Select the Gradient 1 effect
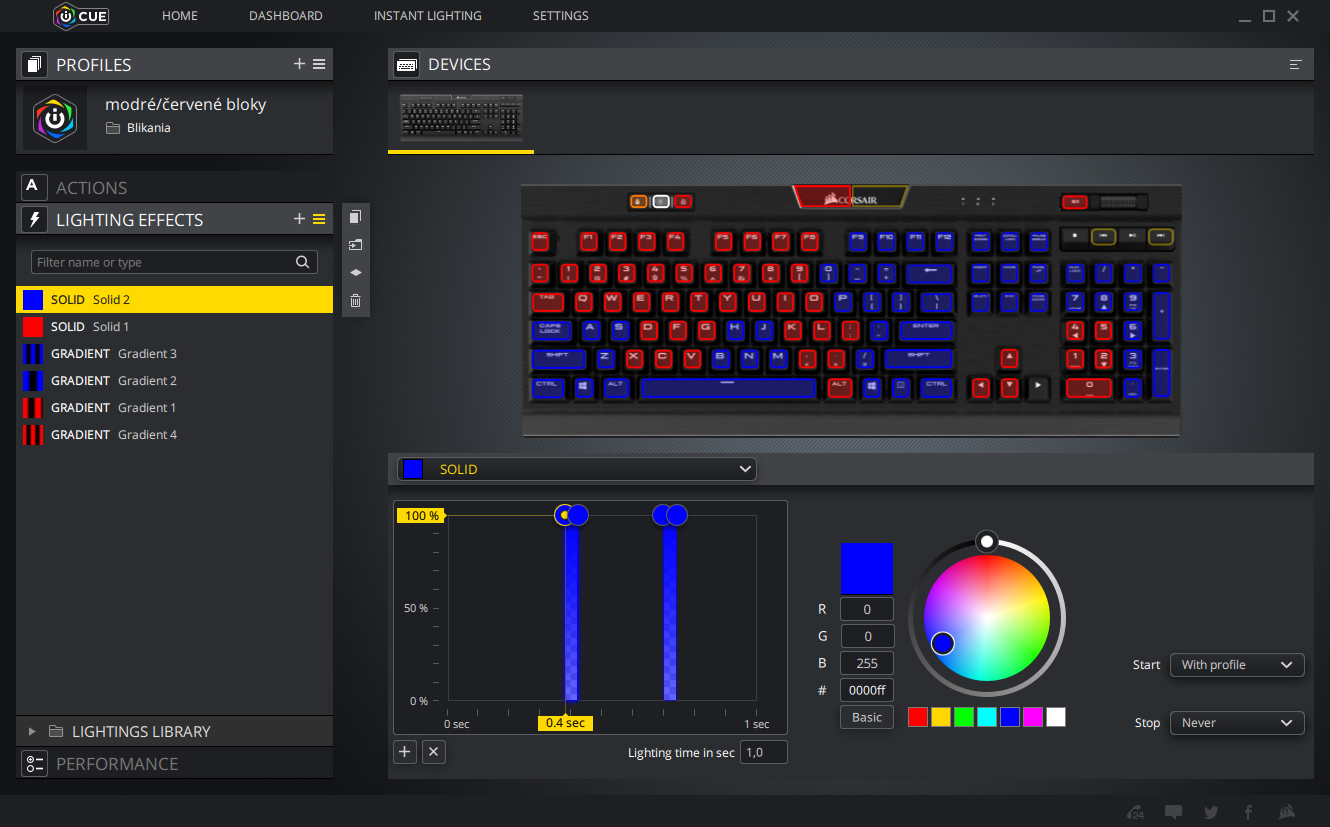Image resolution: width=1330 pixels, height=827 pixels. [175, 408]
